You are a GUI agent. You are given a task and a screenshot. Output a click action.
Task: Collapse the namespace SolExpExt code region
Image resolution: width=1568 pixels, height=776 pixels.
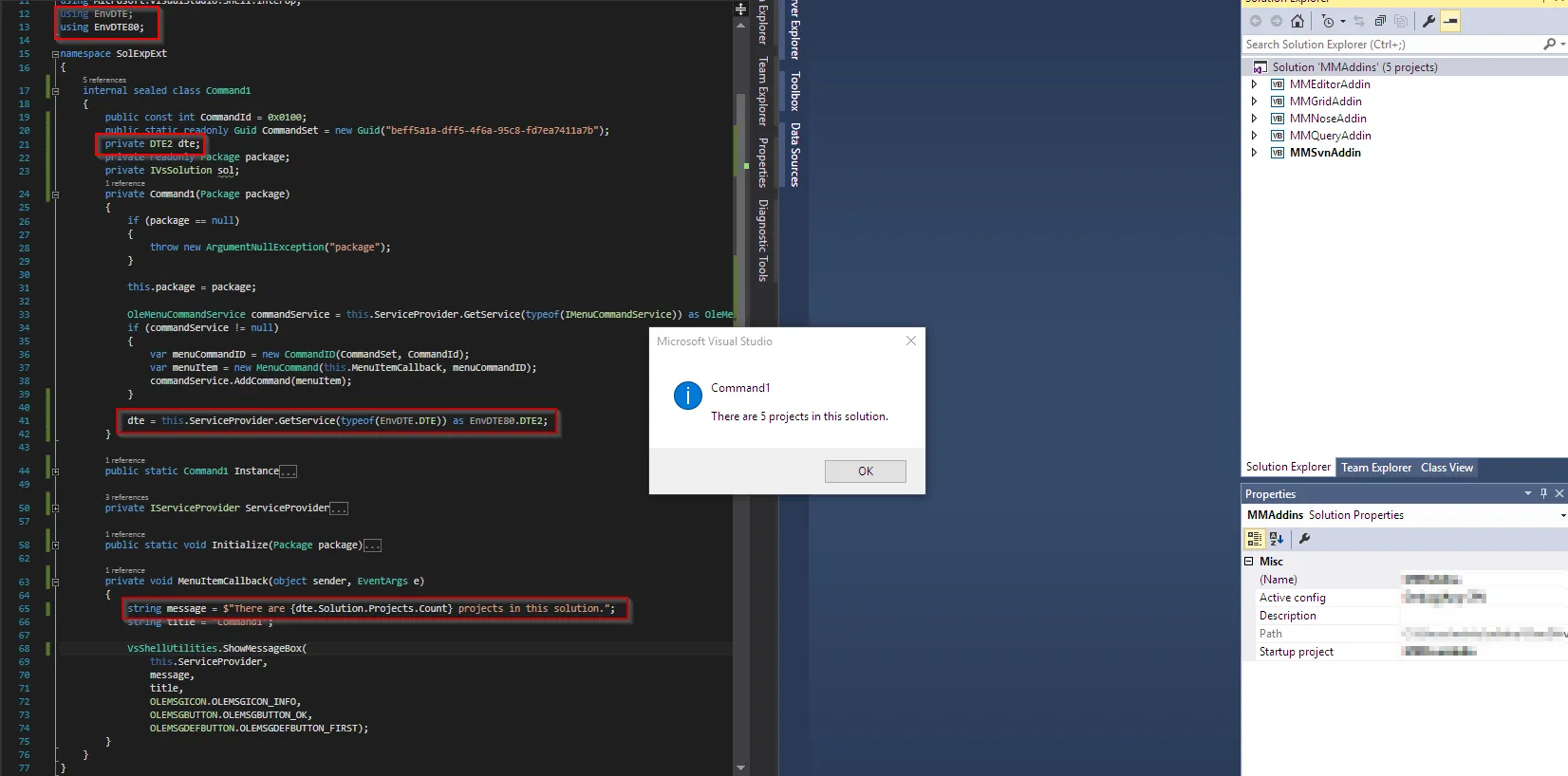tap(55, 54)
